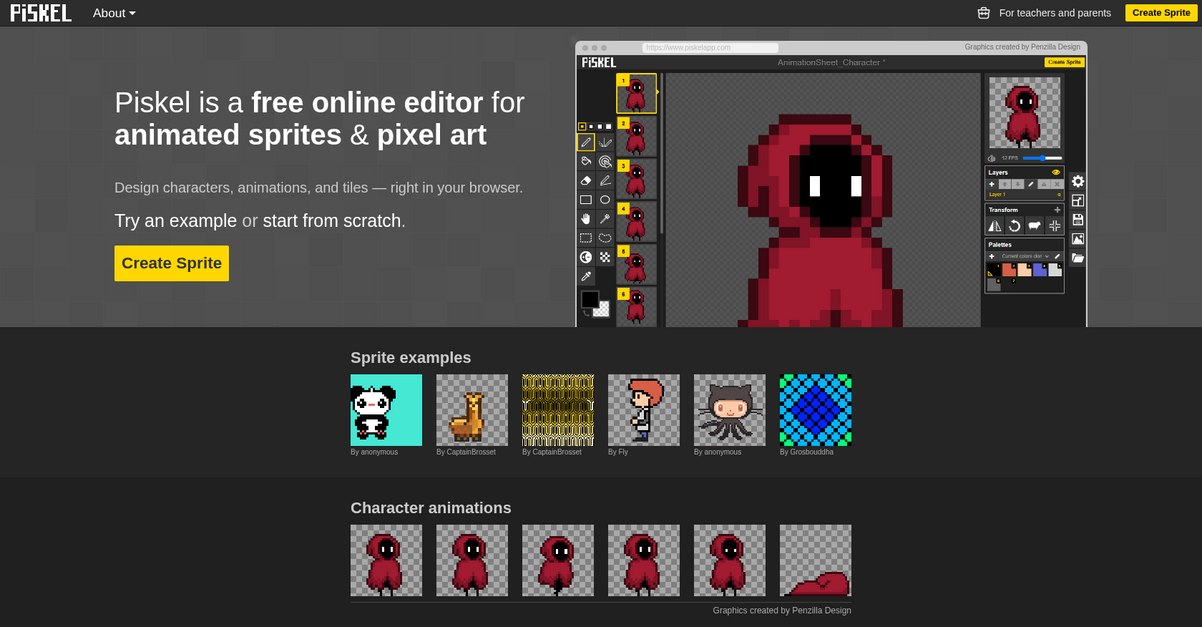Image resolution: width=1202 pixels, height=627 pixels.
Task: Select the Lighten tool
Action: pyautogui.click(x=586, y=256)
